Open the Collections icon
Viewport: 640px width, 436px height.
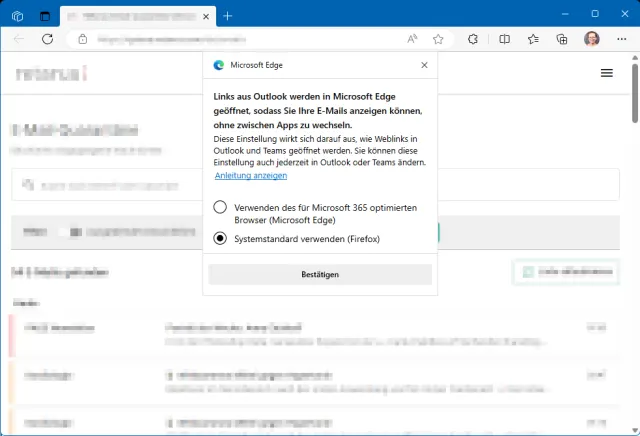point(562,39)
